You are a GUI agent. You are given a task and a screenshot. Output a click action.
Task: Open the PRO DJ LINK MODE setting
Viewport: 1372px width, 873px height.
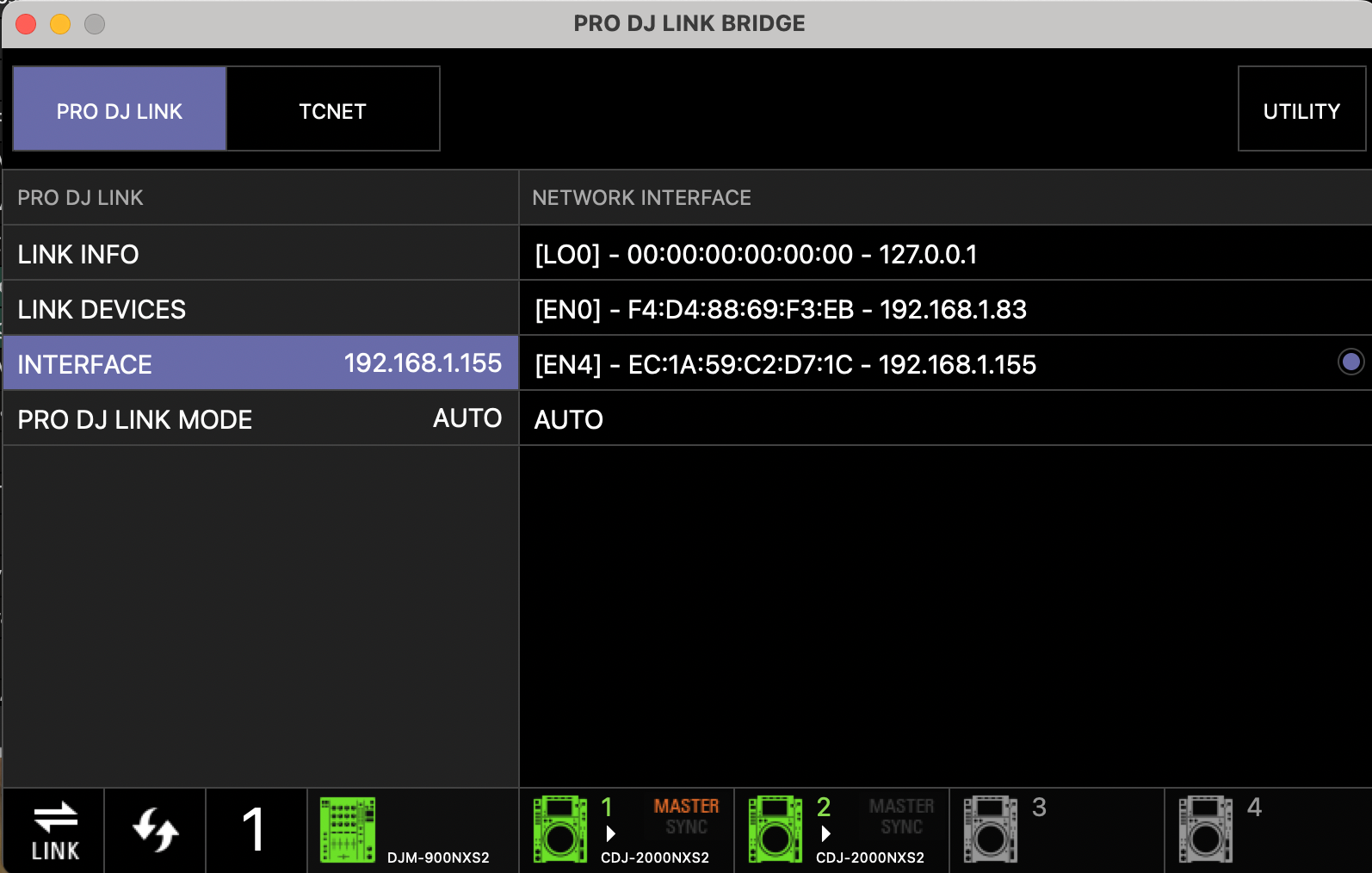260,418
